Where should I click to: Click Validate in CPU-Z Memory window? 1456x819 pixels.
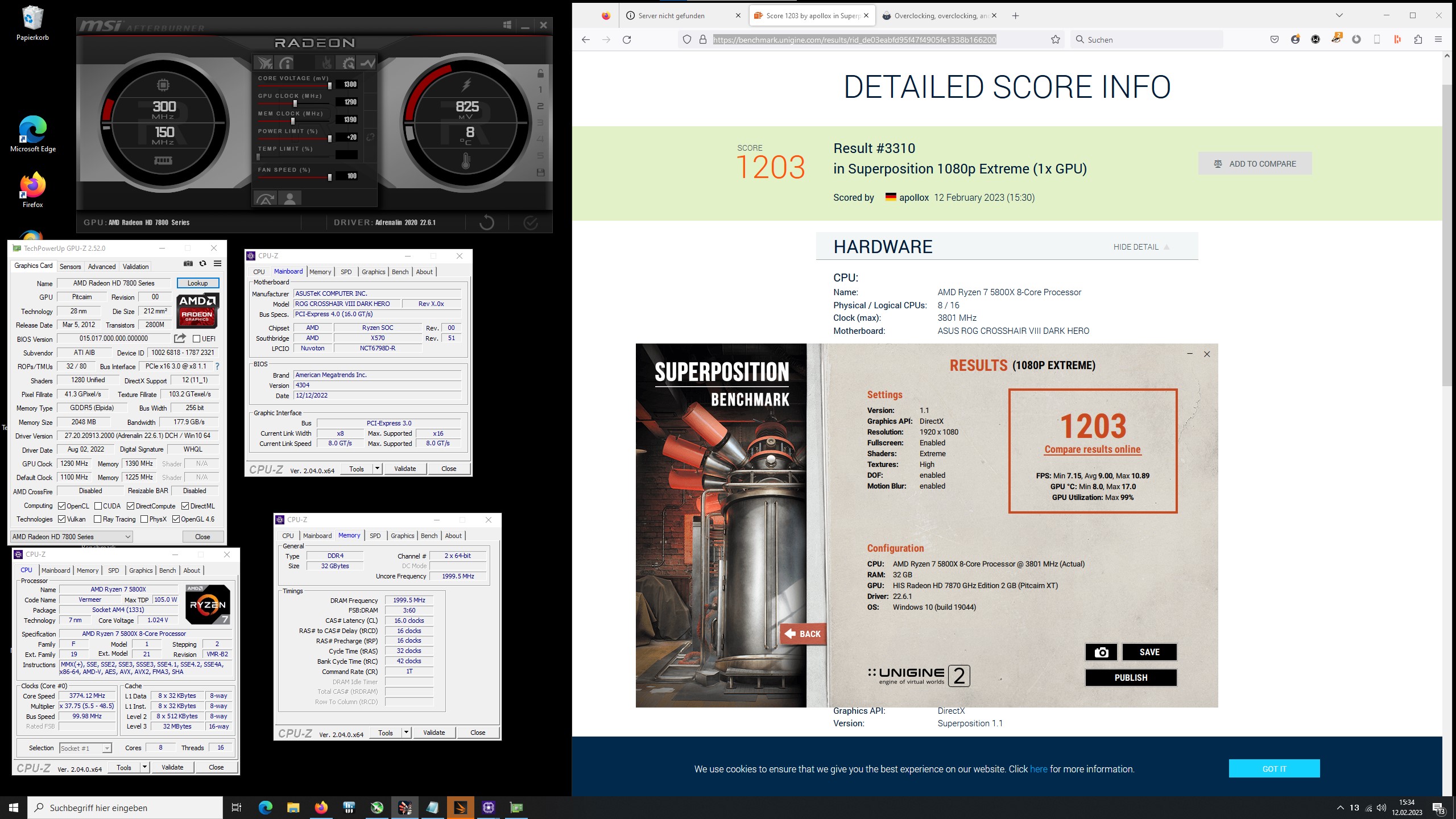click(434, 733)
